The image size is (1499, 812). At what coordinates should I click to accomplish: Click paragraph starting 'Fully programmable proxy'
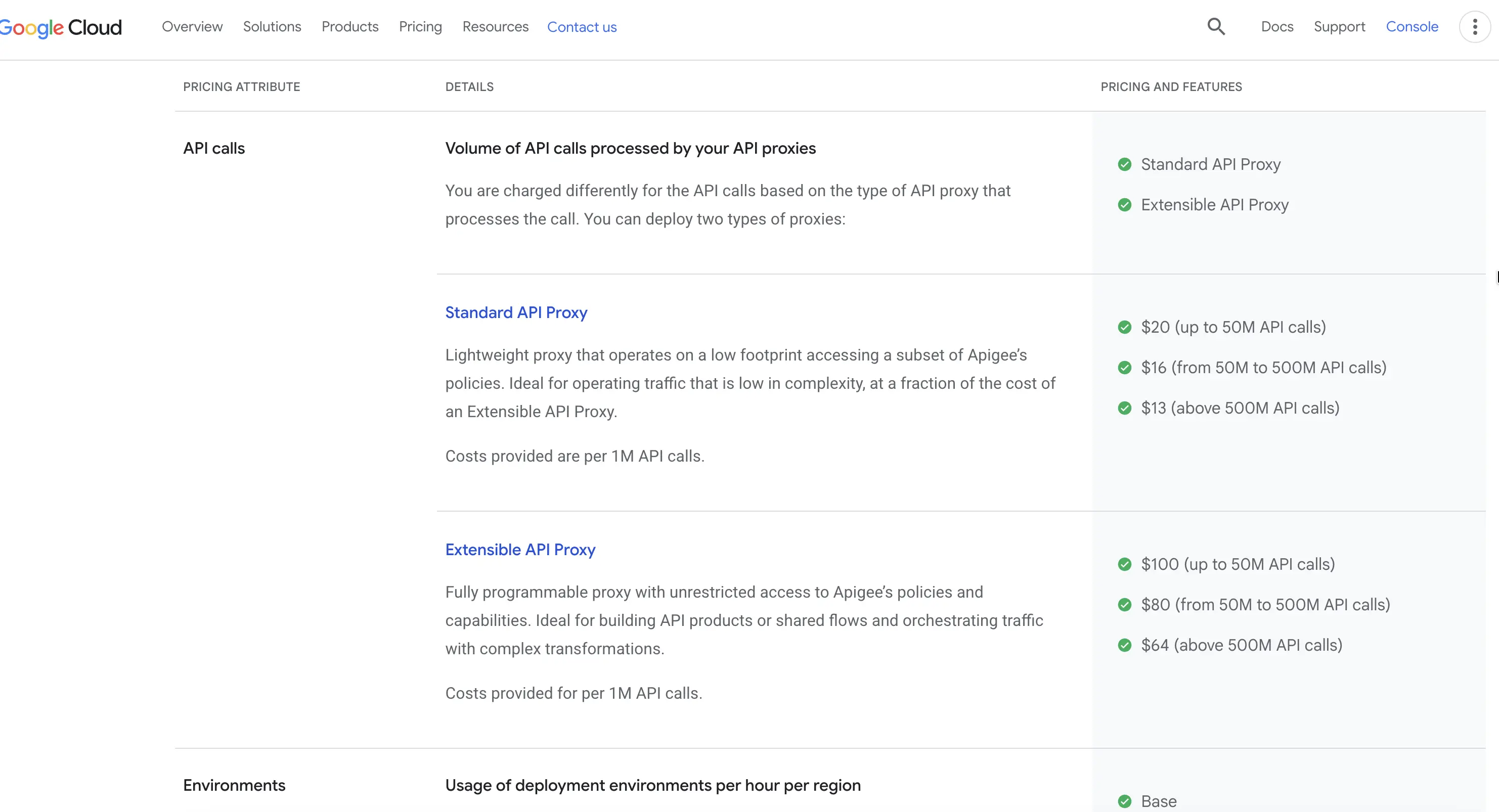(x=743, y=621)
